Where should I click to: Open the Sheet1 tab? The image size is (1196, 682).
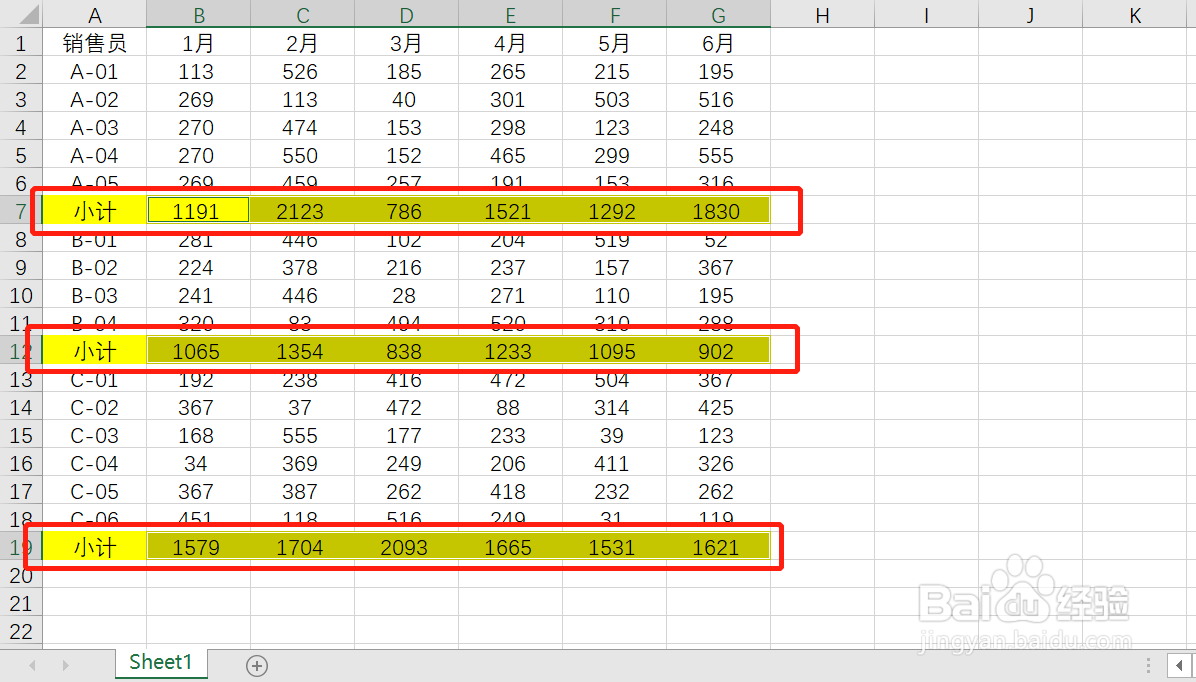[x=161, y=663]
